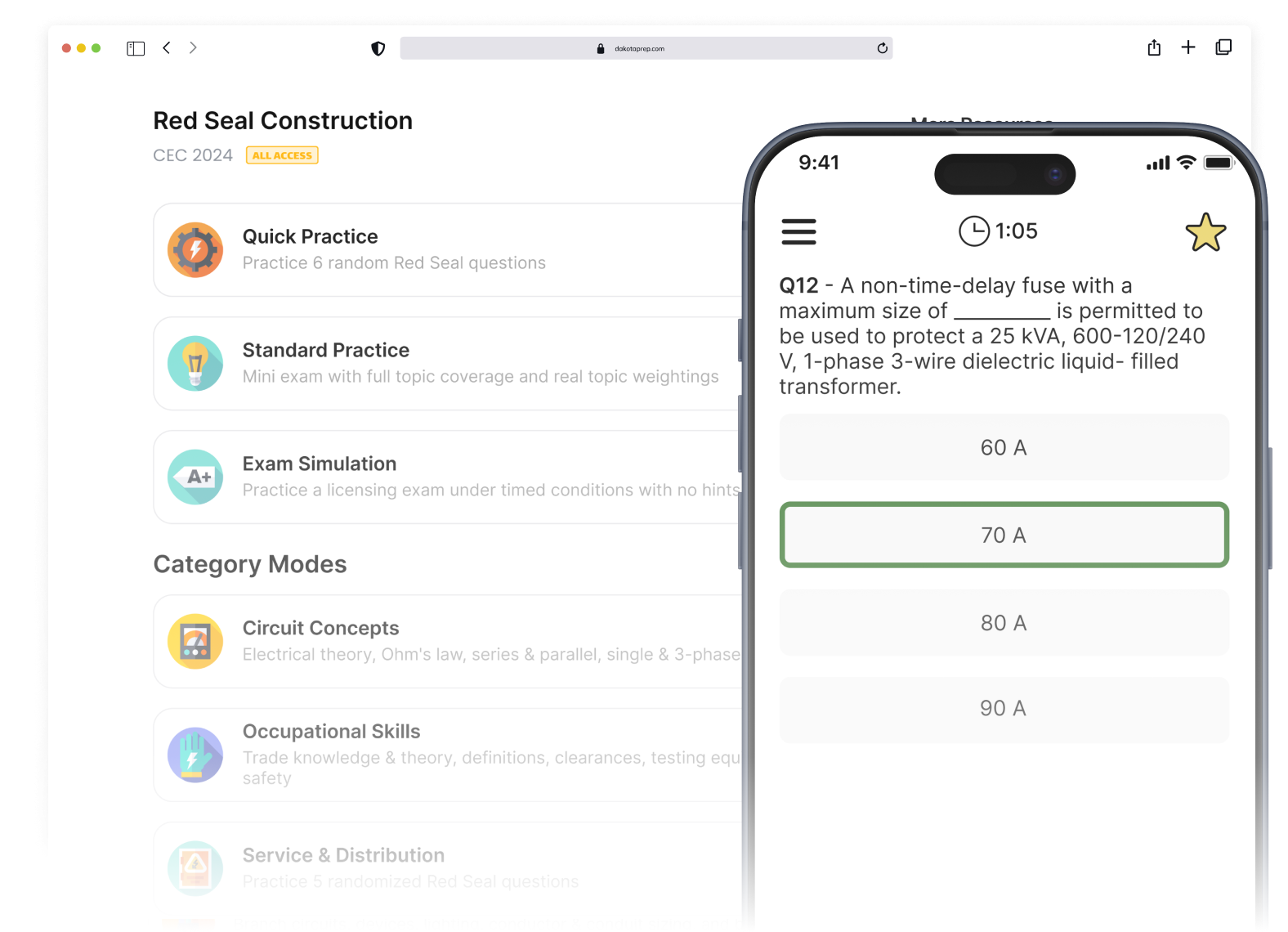The width and height of the screenshot is (1288, 932).
Task: Click the address bar lock icon
Action: click(601, 49)
